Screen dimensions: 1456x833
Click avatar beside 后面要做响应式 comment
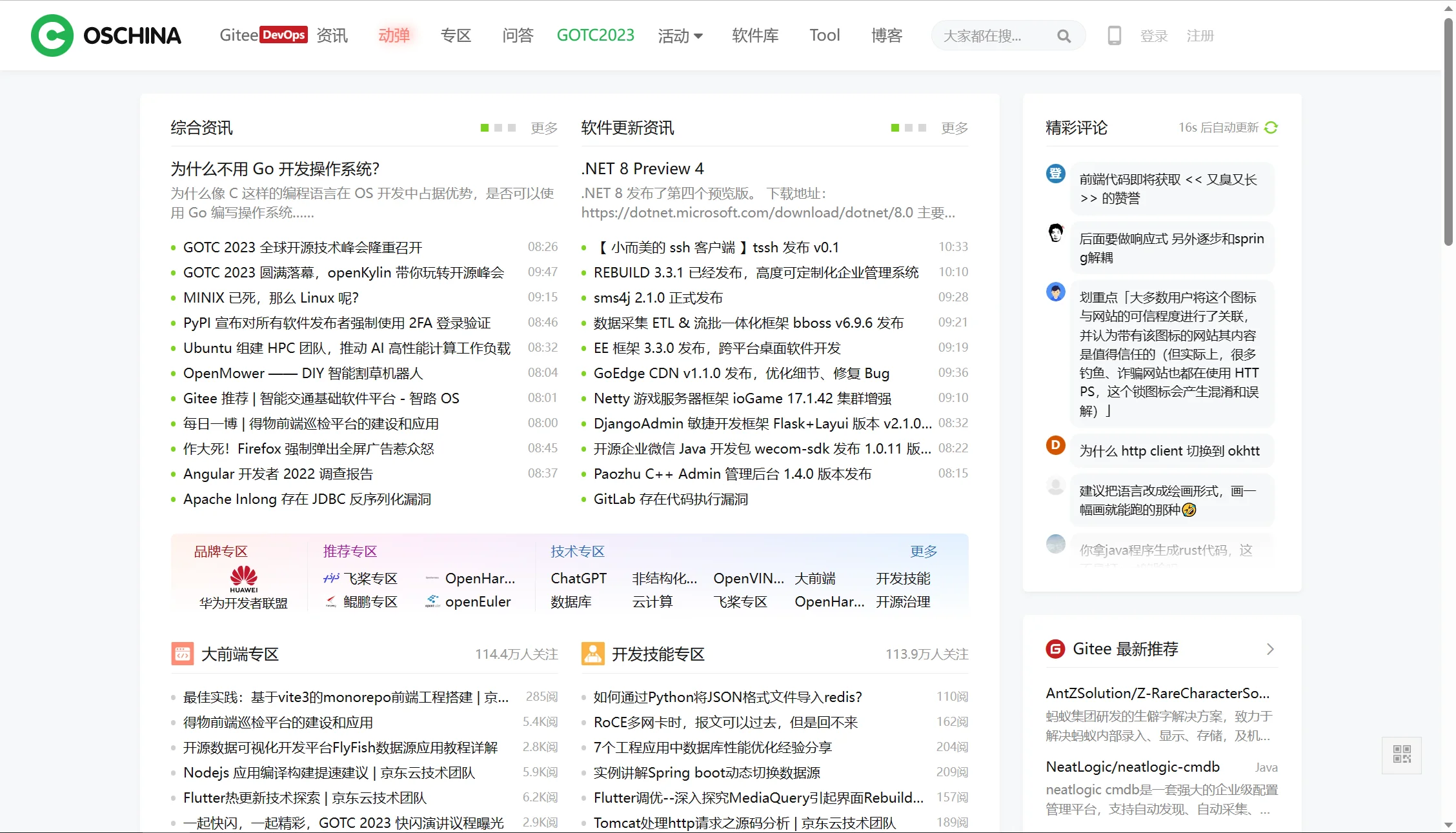click(1055, 233)
